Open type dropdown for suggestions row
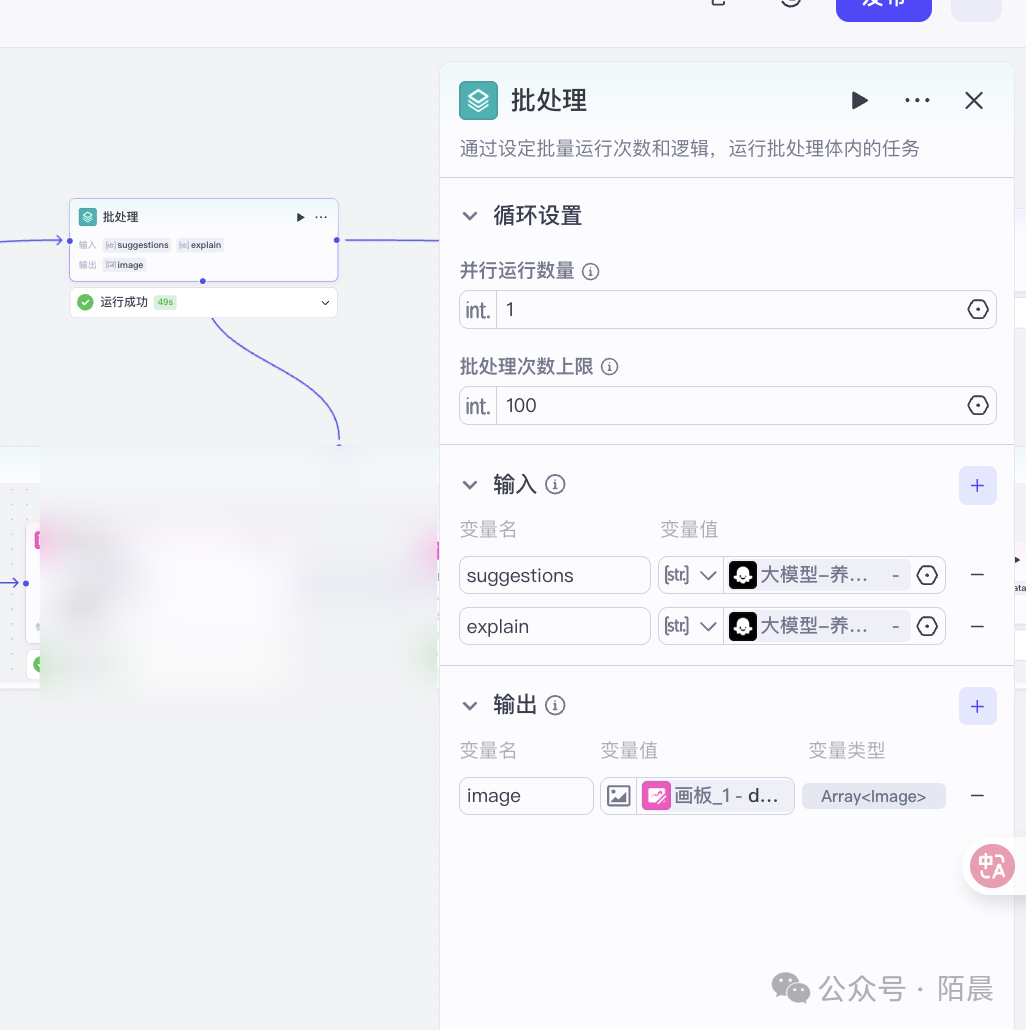 point(690,575)
